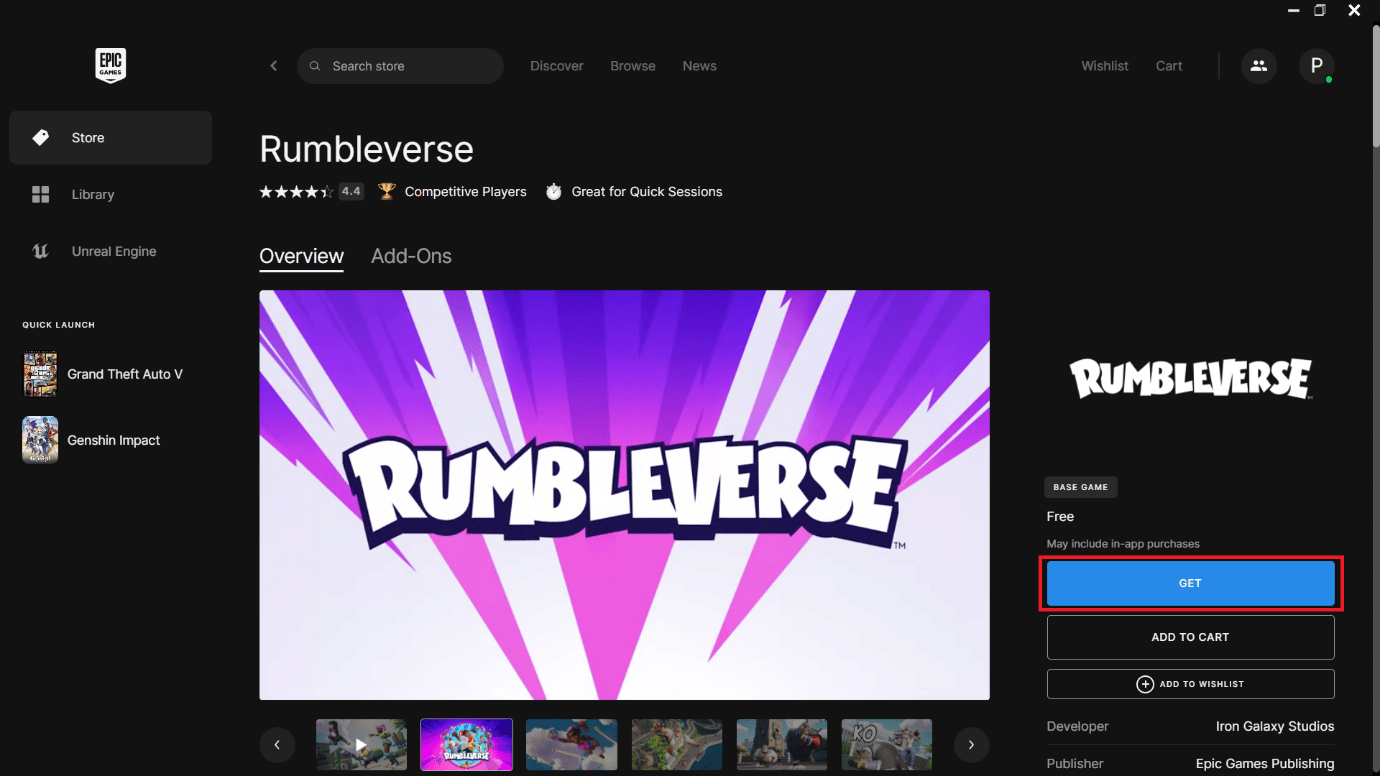Click the GET button
1380x776 pixels.
[1190, 583]
